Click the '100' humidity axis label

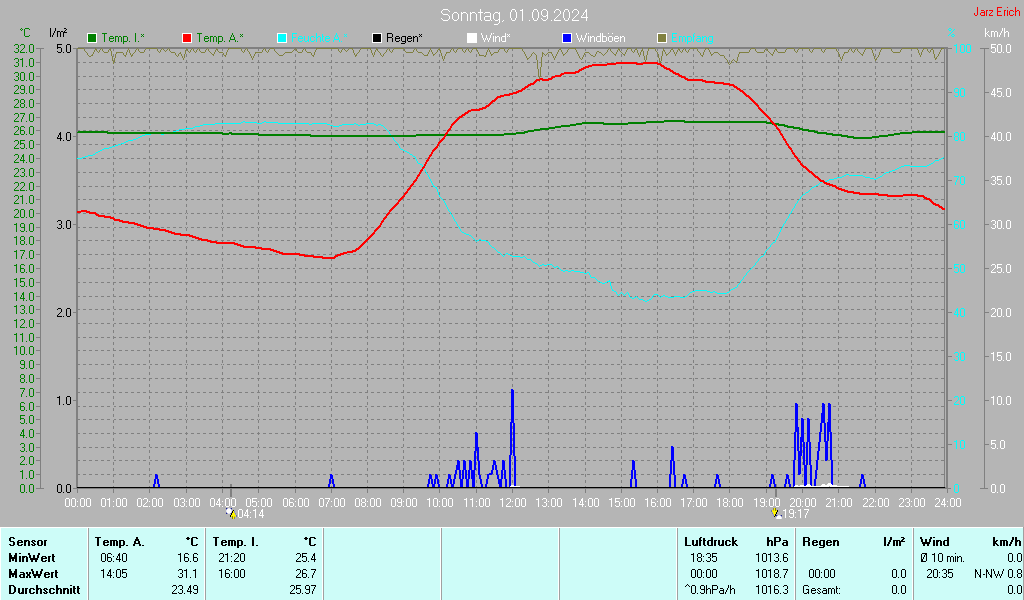(962, 48)
